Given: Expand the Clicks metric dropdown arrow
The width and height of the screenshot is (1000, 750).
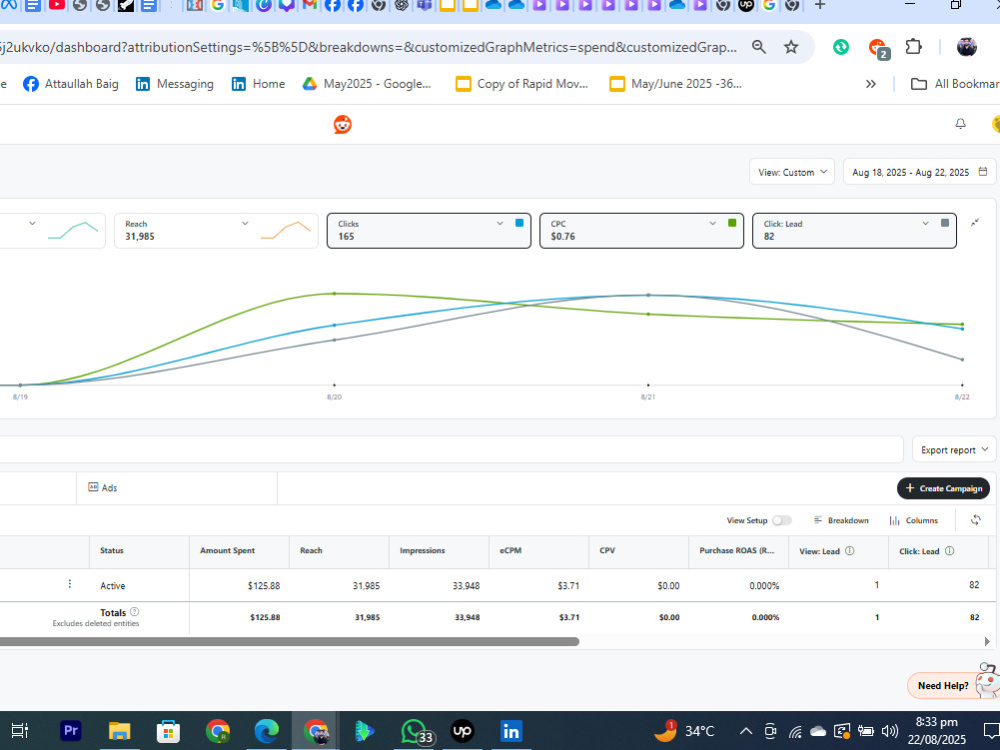Looking at the screenshot, I should (500, 223).
